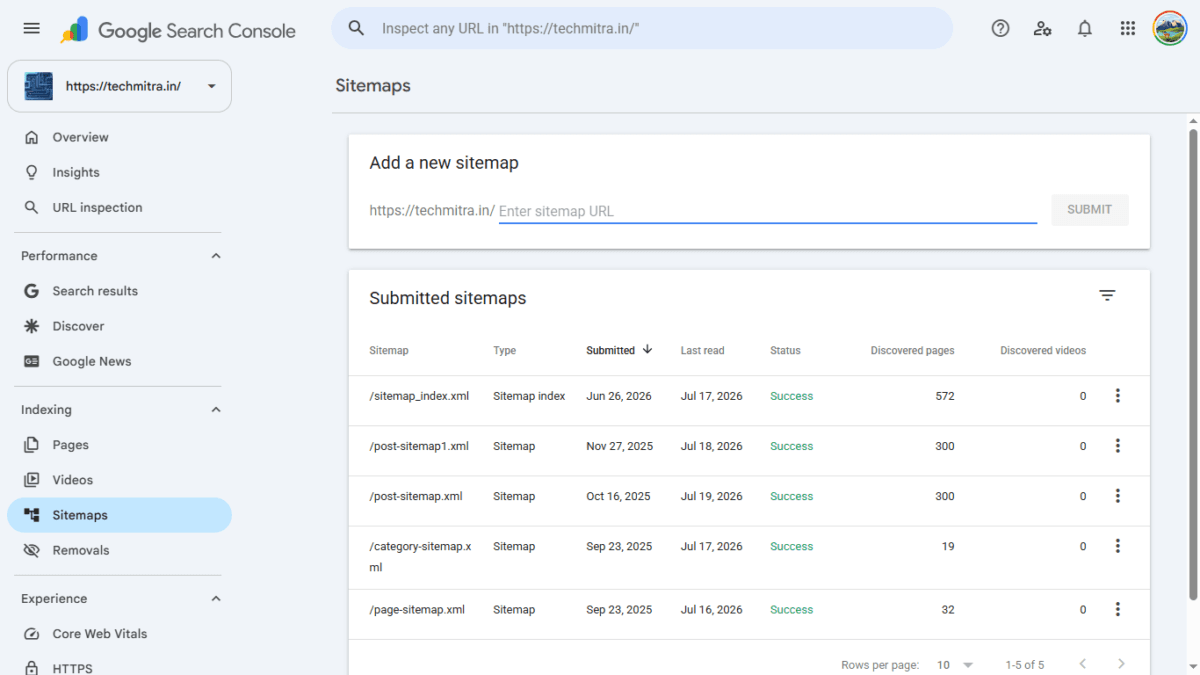Click the Removals crossed-eye icon

click(x=32, y=550)
